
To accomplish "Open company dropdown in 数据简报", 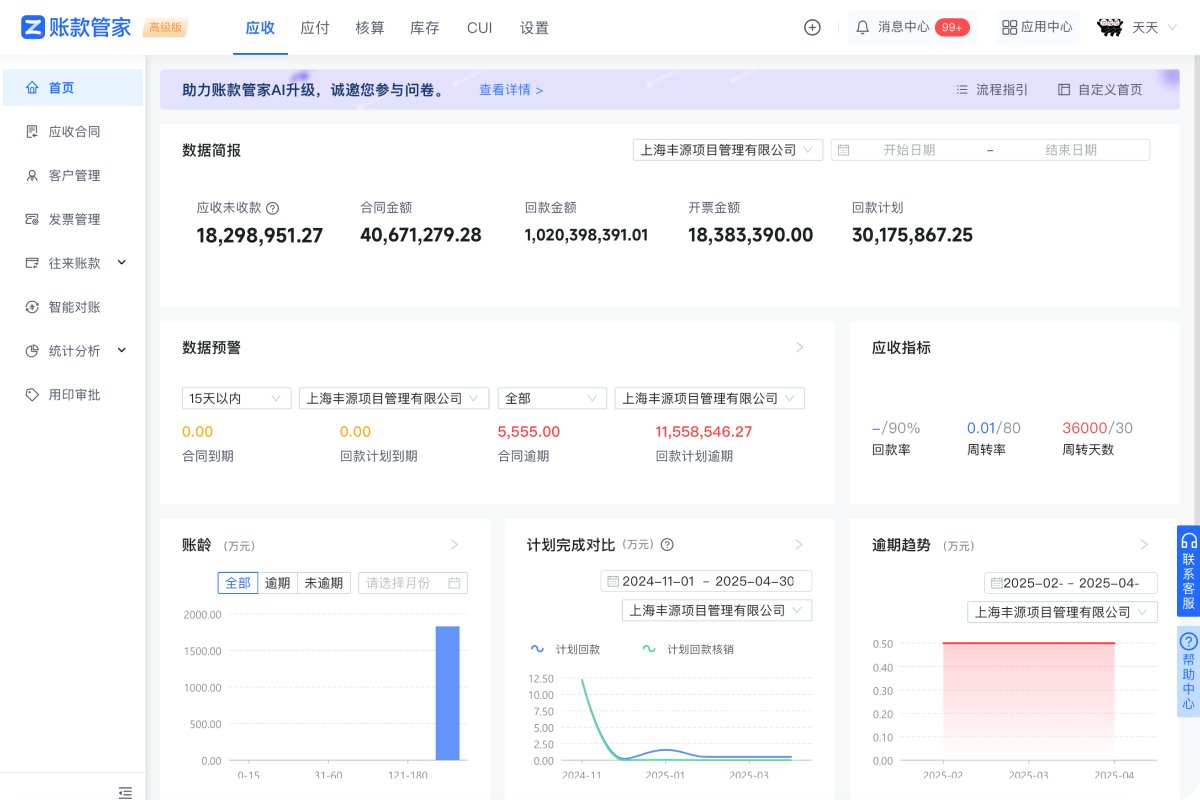I will click(727, 150).
